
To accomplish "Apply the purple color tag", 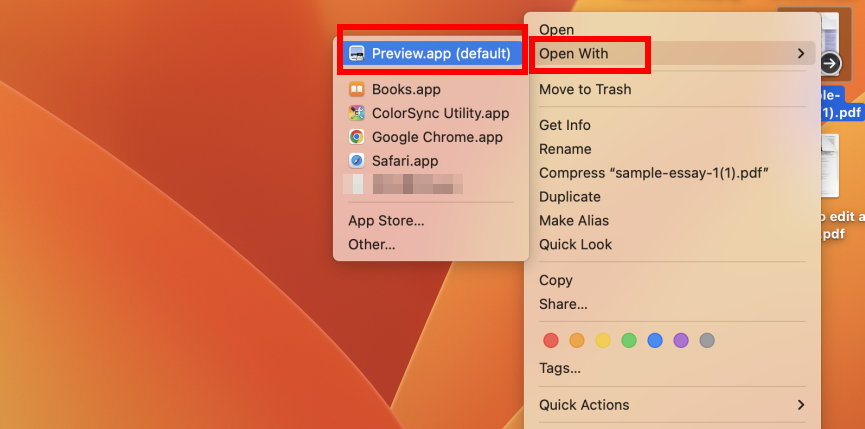I will point(681,341).
